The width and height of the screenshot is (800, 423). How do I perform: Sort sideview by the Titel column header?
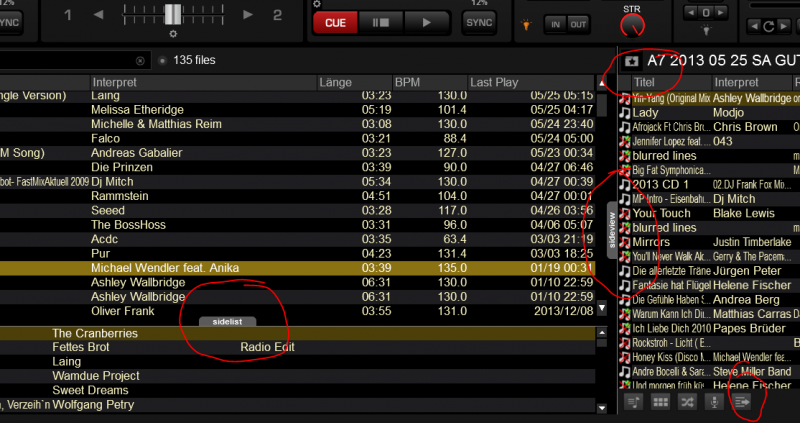pos(671,83)
